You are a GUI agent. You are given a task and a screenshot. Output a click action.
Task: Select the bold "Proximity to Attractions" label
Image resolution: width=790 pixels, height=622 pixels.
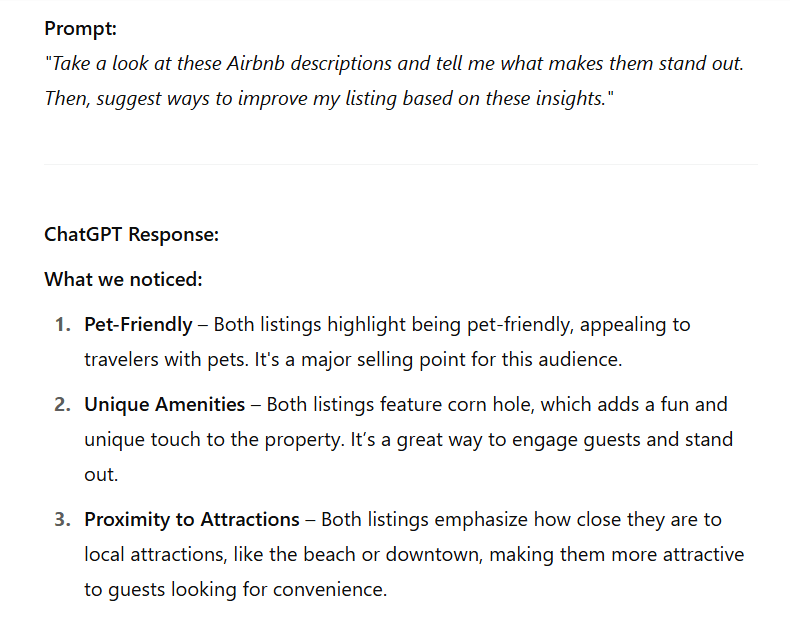coord(192,519)
